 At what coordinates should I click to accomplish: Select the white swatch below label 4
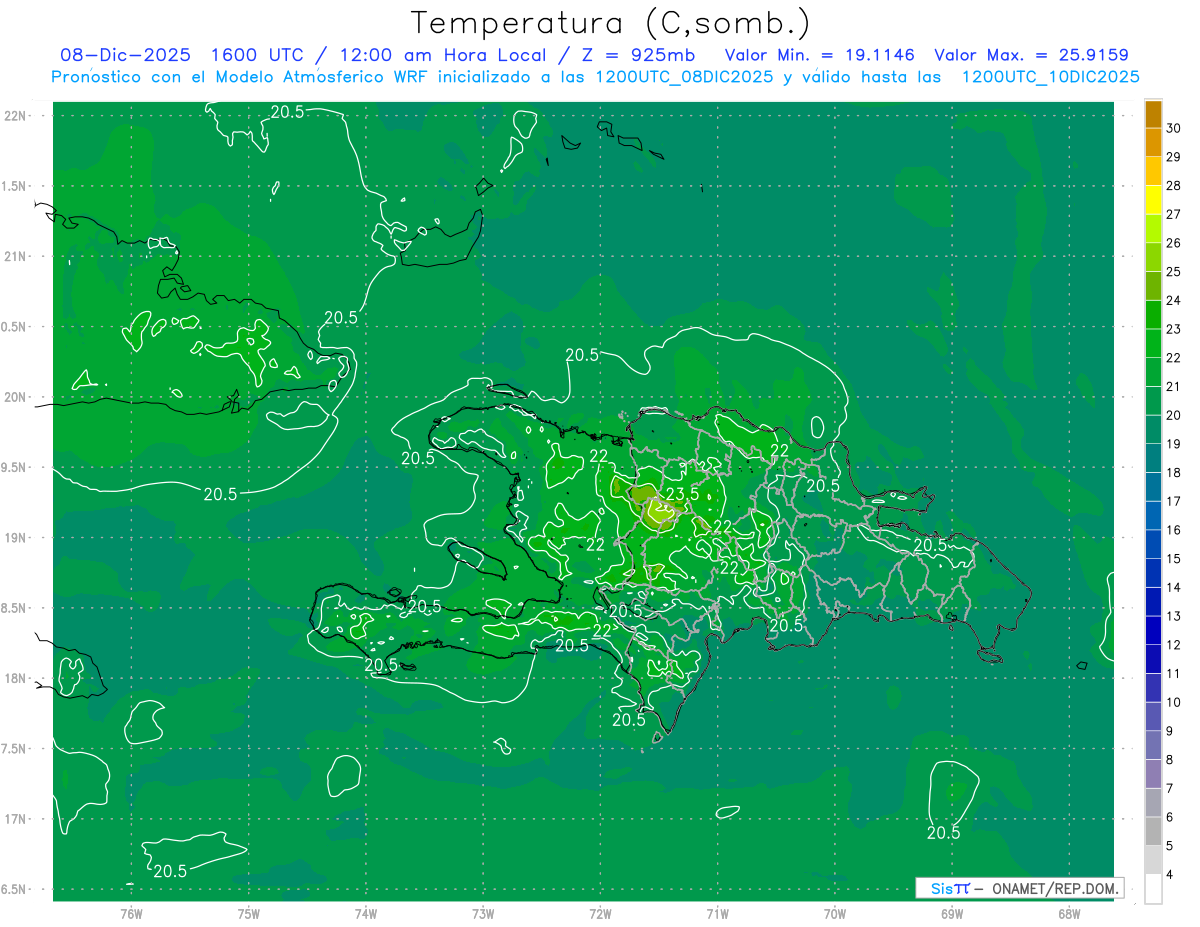(x=1153, y=889)
